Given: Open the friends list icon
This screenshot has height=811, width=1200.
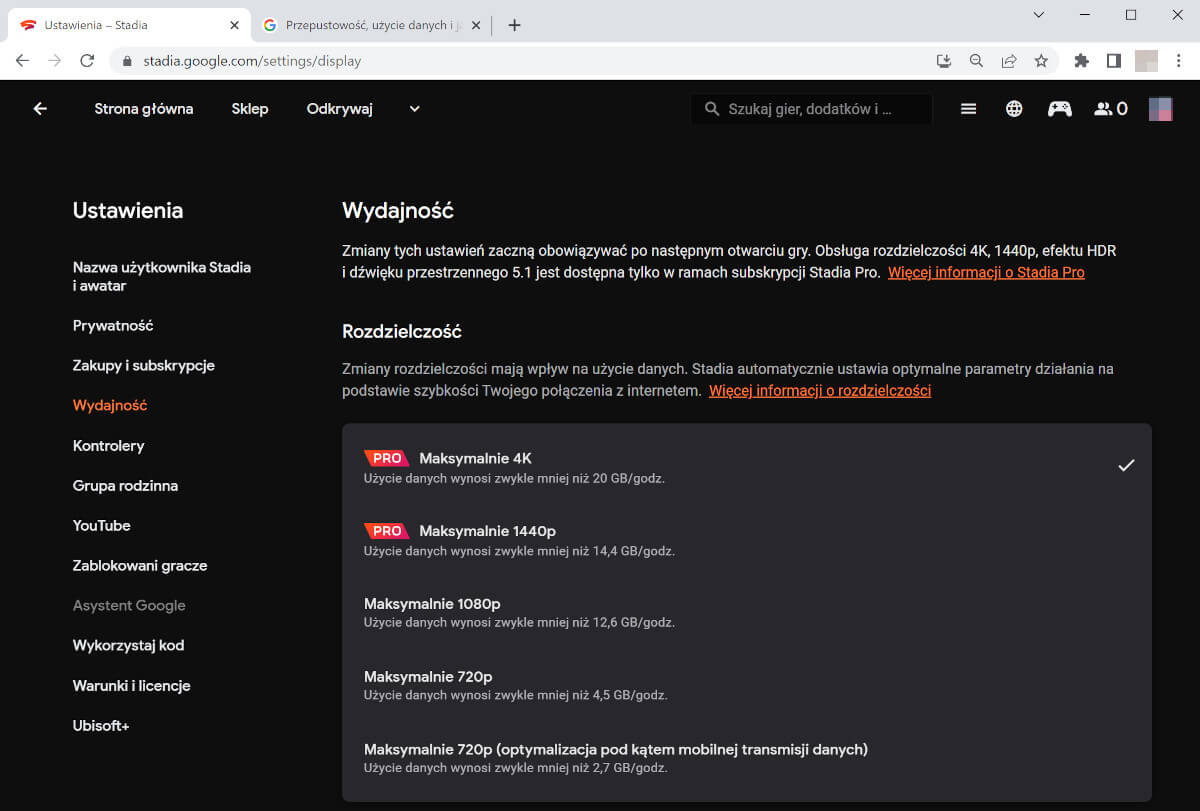Looking at the screenshot, I should 1110,109.
